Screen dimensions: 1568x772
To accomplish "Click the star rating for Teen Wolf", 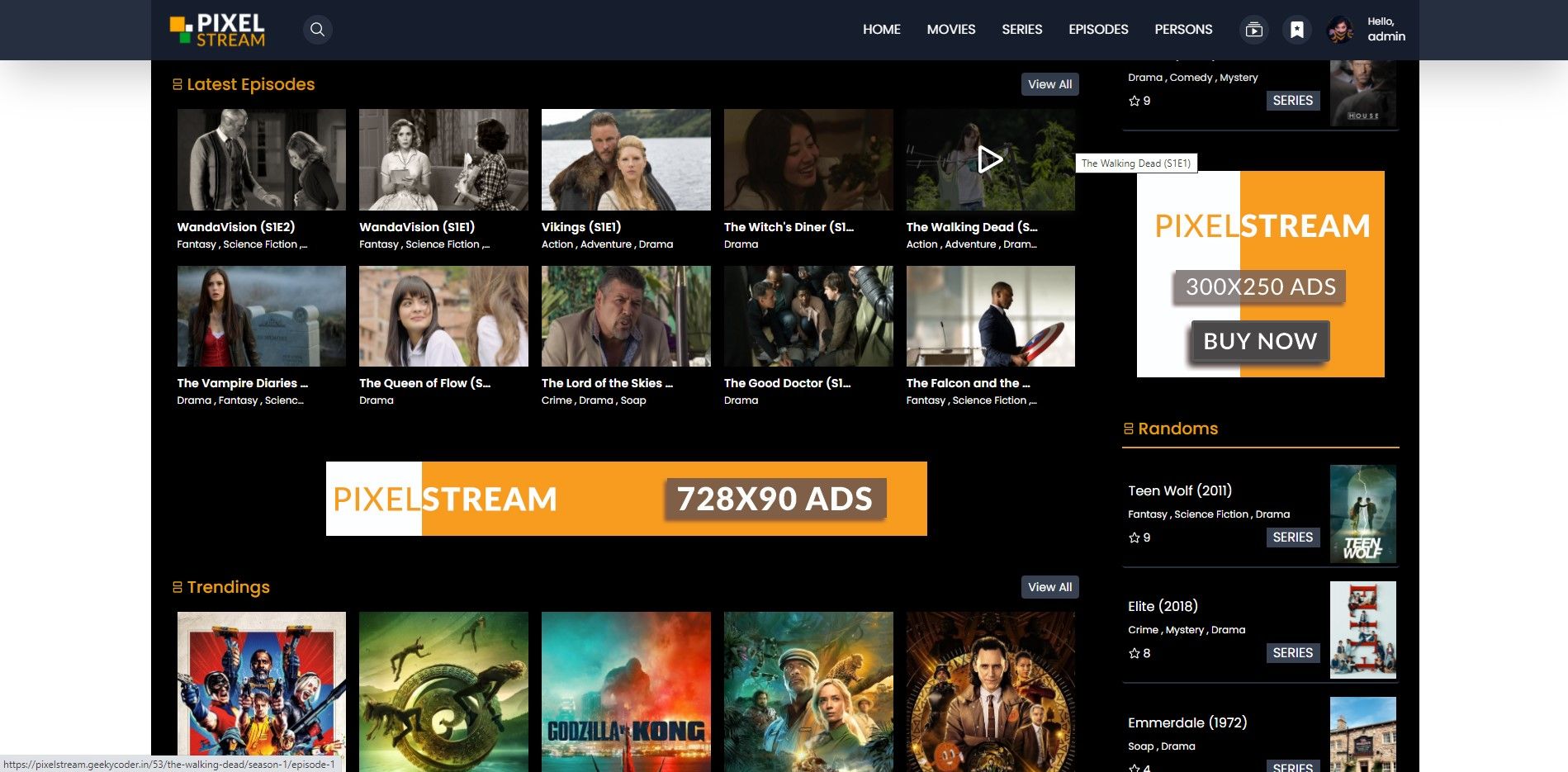I will 1139,538.
